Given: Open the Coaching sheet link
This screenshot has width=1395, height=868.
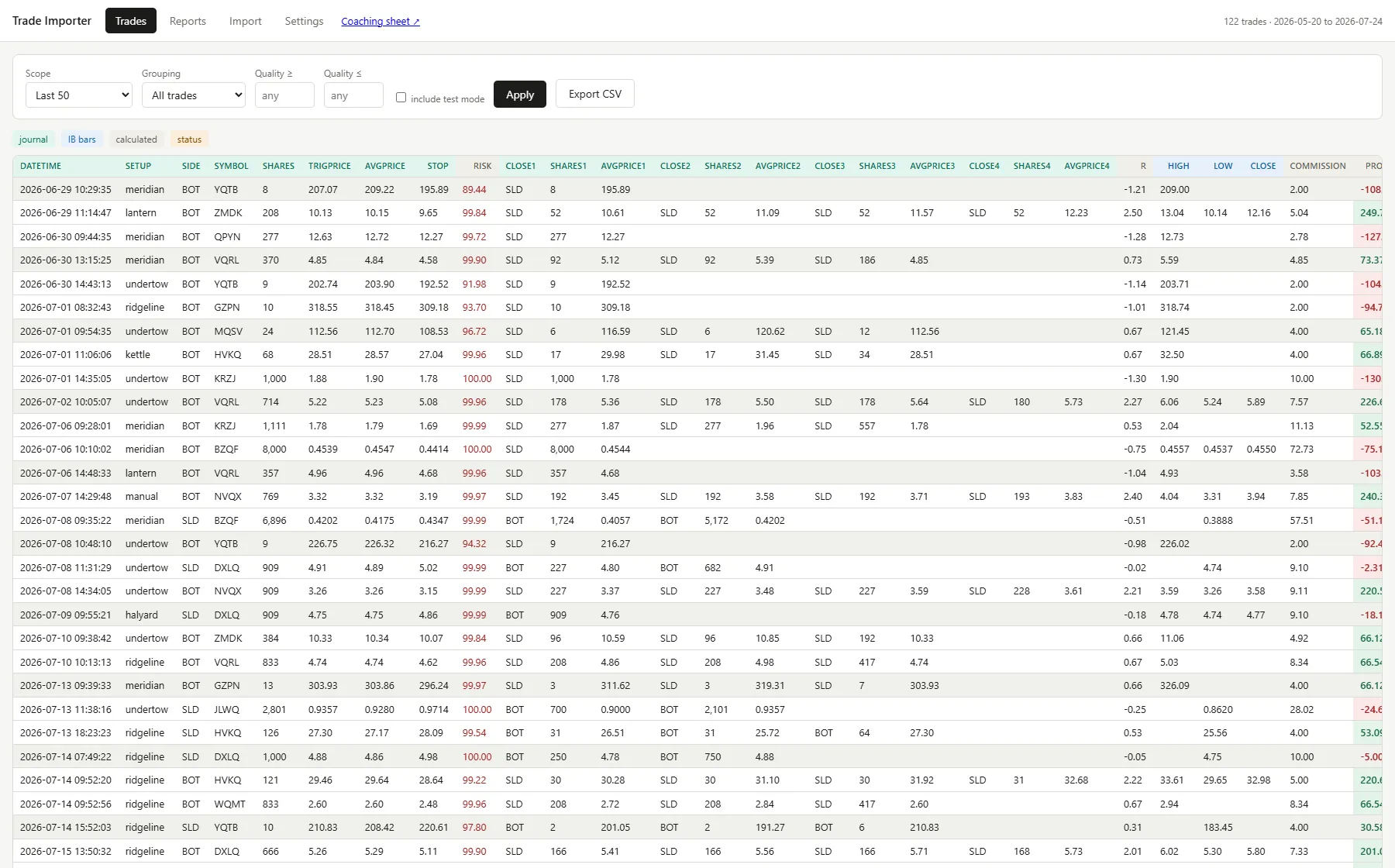Looking at the screenshot, I should (x=381, y=22).
